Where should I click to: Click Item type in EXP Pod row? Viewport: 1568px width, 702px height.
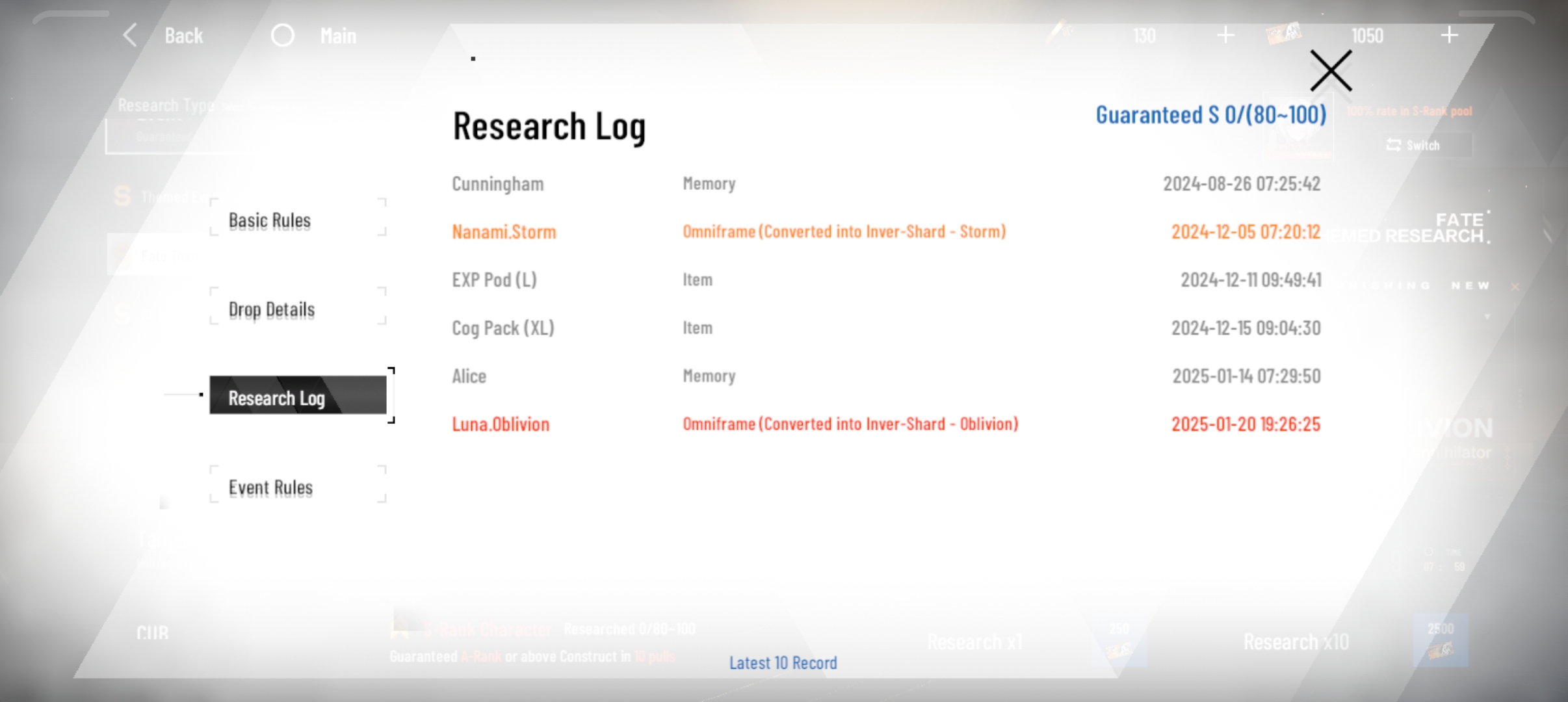click(x=698, y=280)
